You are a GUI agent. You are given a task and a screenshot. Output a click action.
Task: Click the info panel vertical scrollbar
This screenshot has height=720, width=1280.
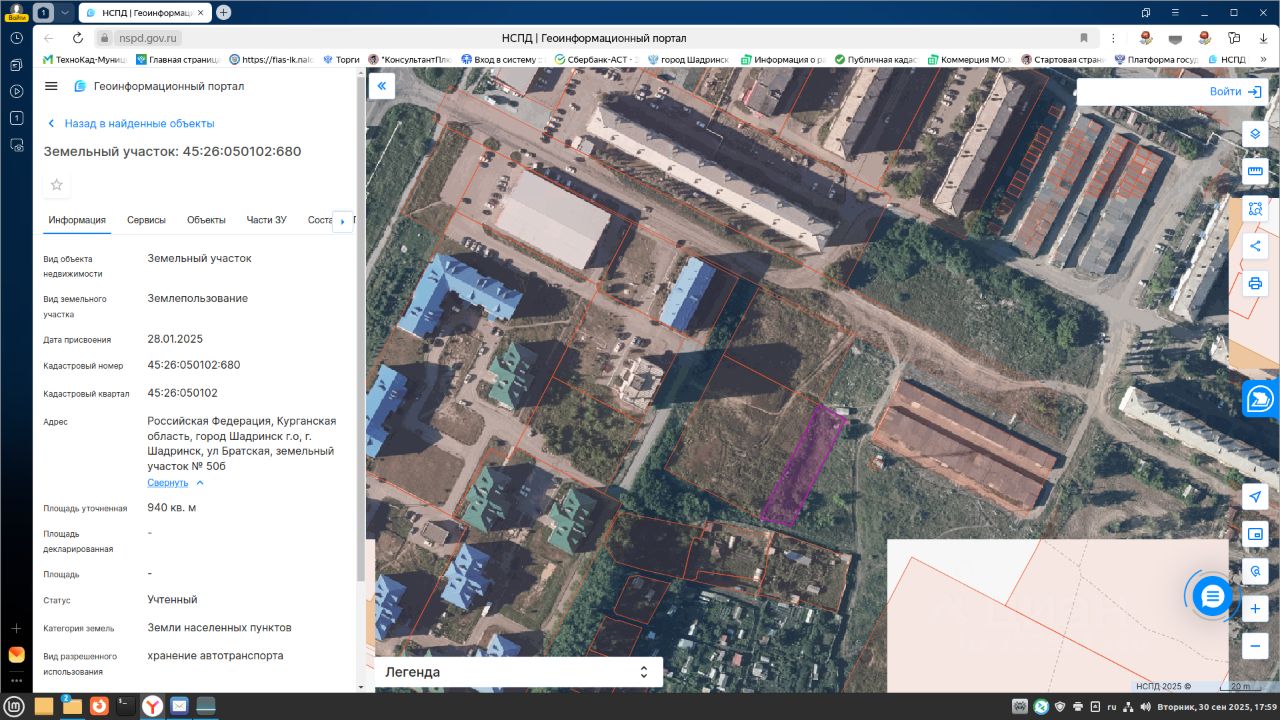(360, 330)
